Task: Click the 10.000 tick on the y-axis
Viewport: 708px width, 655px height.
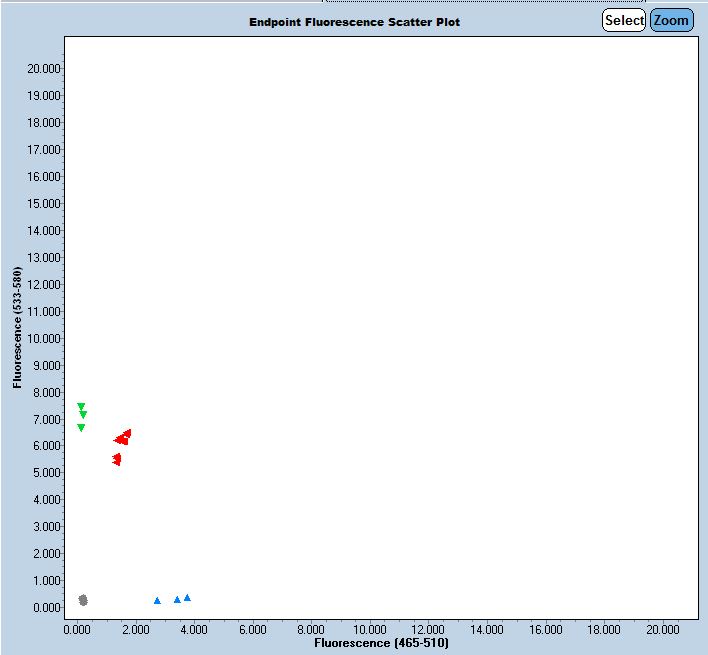Action: click(x=45, y=338)
